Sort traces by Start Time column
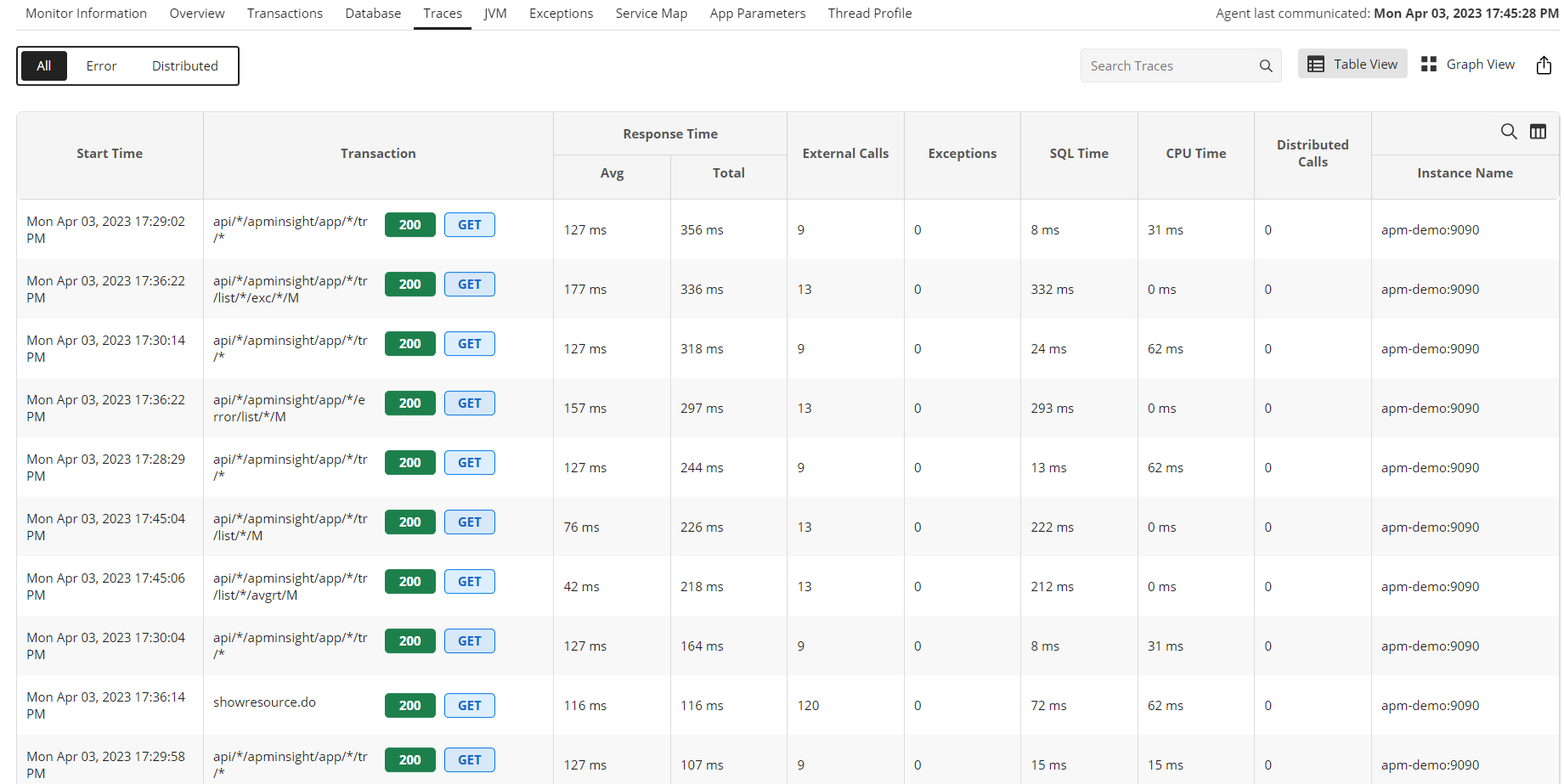1564x784 pixels. click(x=110, y=153)
